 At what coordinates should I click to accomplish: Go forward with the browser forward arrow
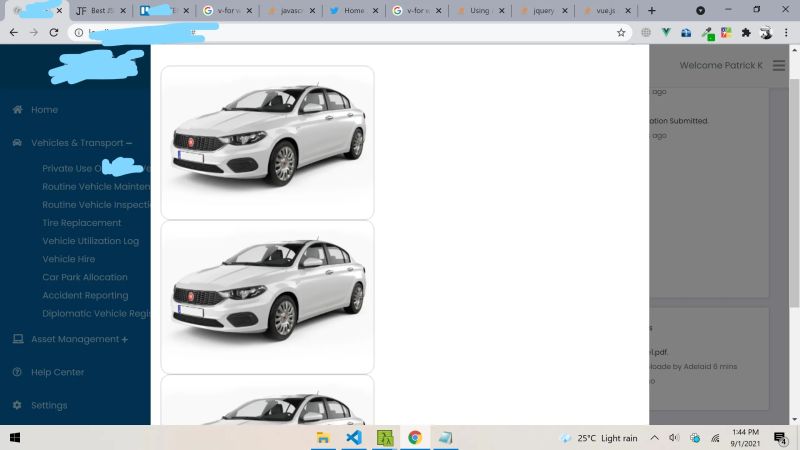[34, 33]
